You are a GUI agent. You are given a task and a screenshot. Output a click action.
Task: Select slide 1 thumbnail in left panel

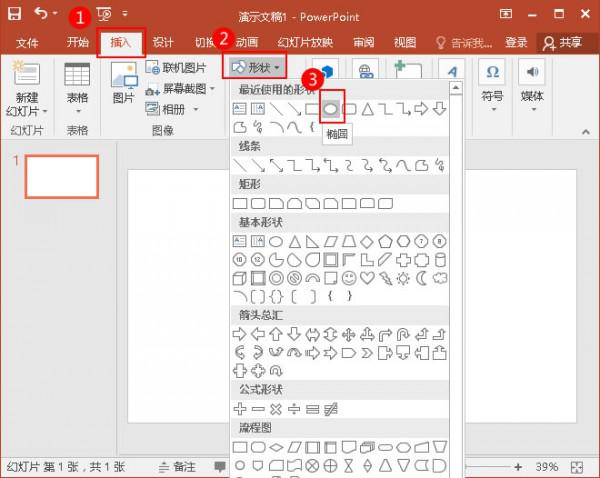tap(61, 176)
